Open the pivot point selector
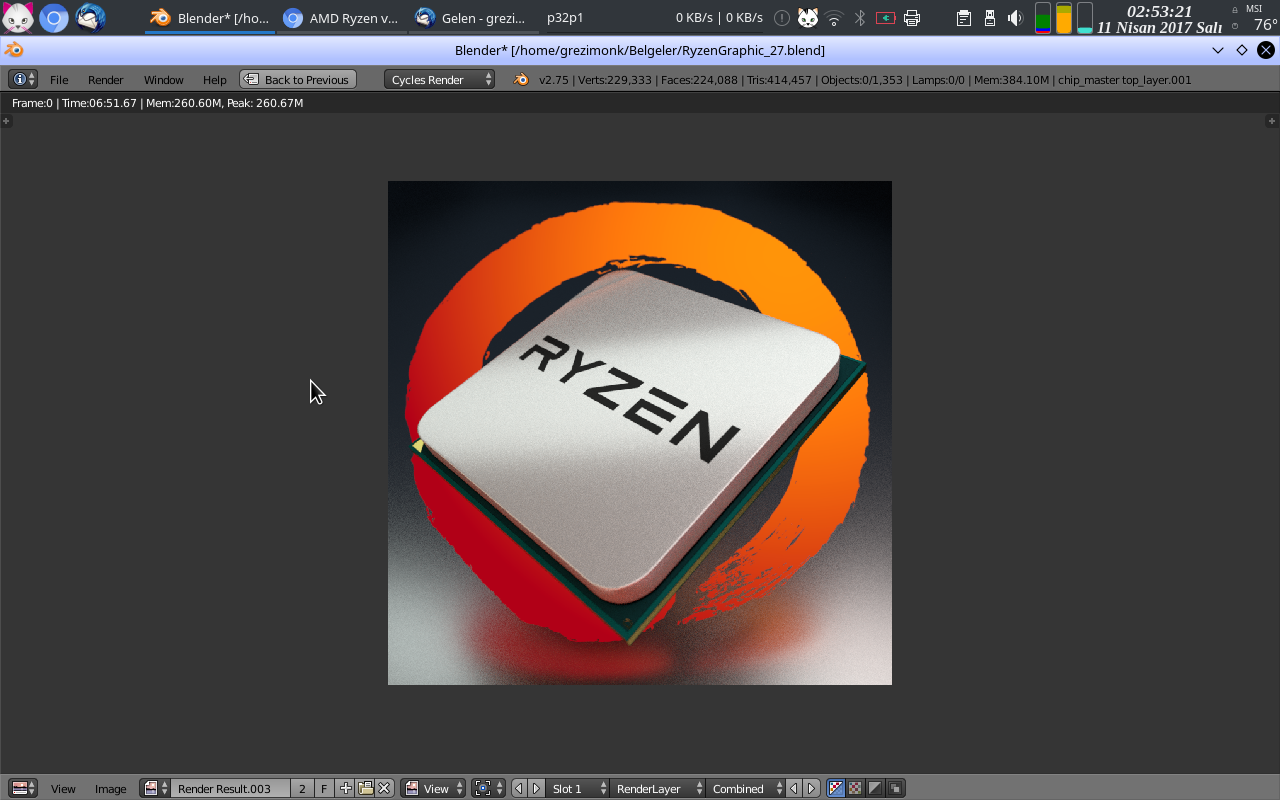 point(489,788)
